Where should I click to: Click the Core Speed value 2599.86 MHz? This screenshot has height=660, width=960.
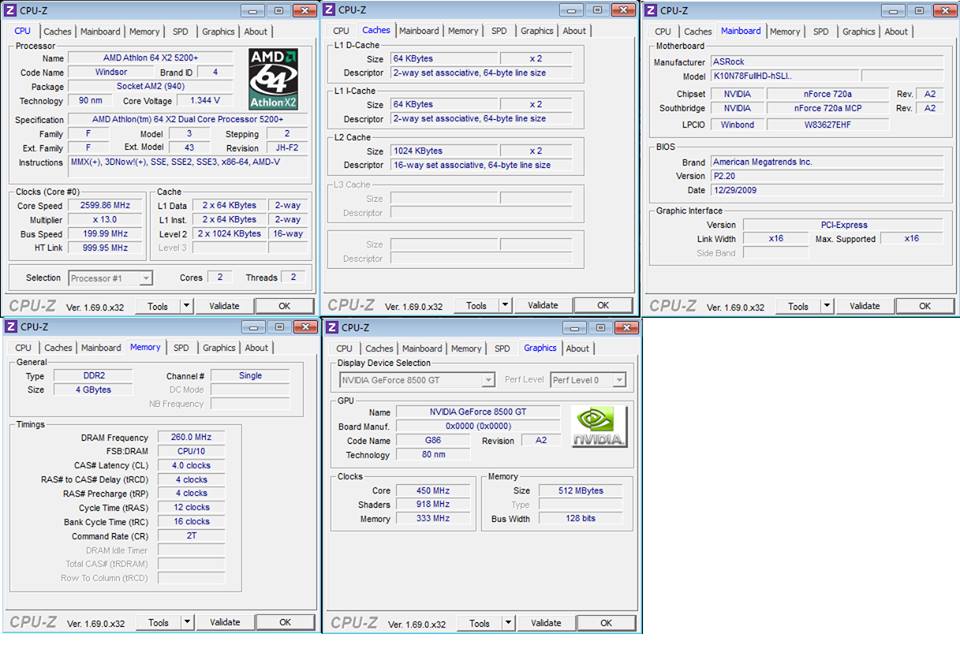click(x=105, y=206)
